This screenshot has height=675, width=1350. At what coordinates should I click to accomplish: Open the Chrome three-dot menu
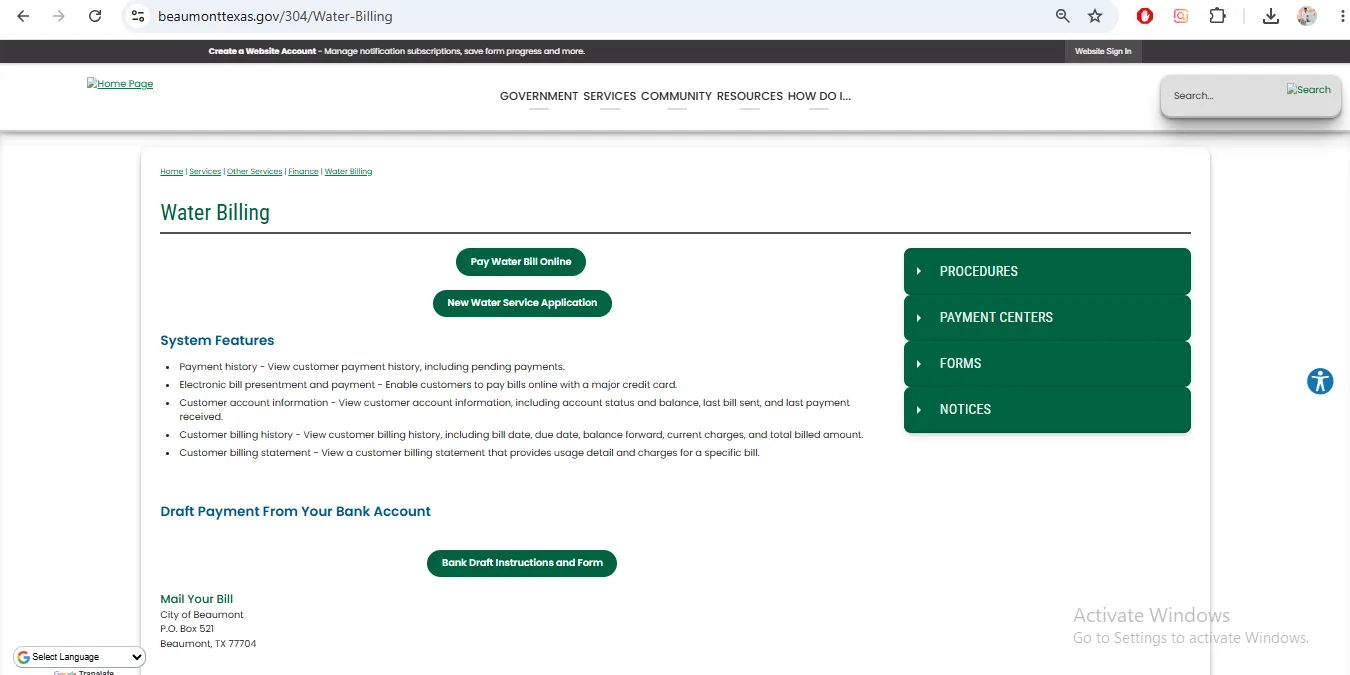click(1342, 16)
